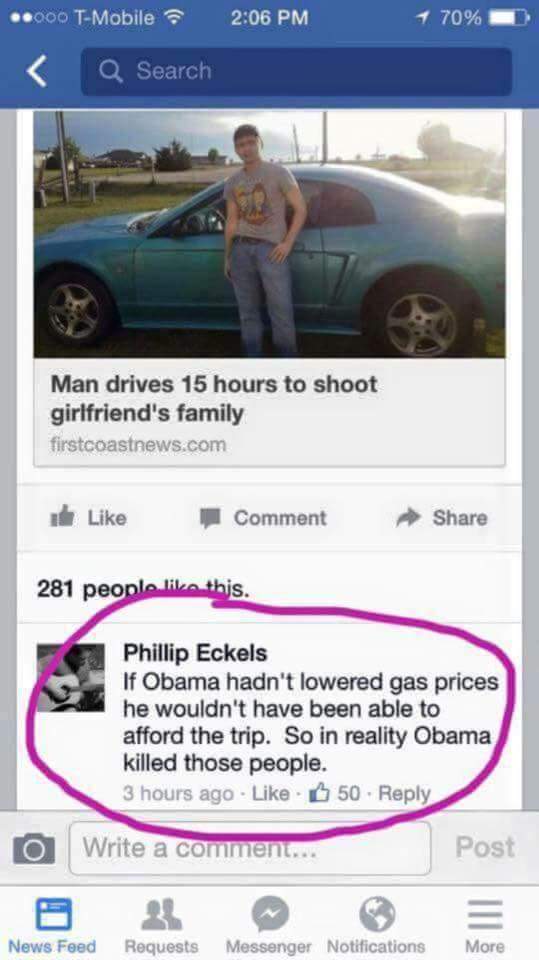539x960 pixels.
Task: Open the More hamburger menu icon
Action: 485,915
